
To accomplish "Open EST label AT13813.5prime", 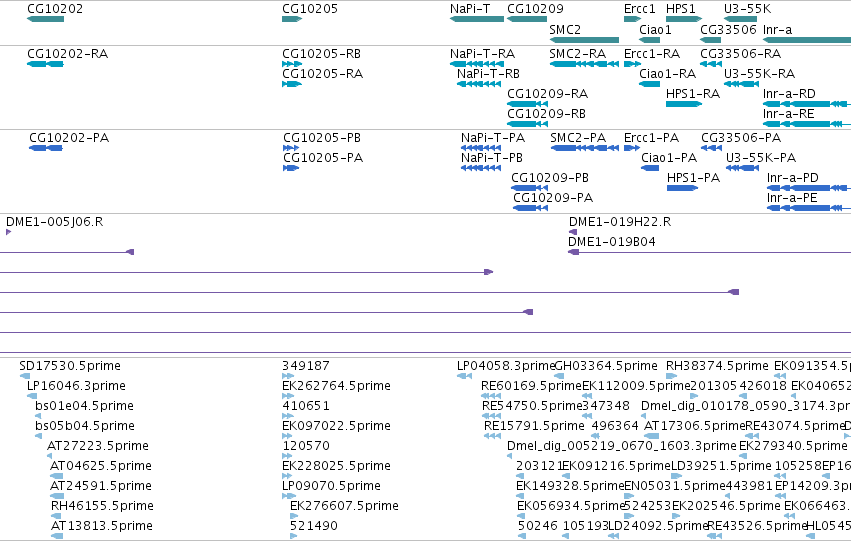I will (x=102, y=526).
